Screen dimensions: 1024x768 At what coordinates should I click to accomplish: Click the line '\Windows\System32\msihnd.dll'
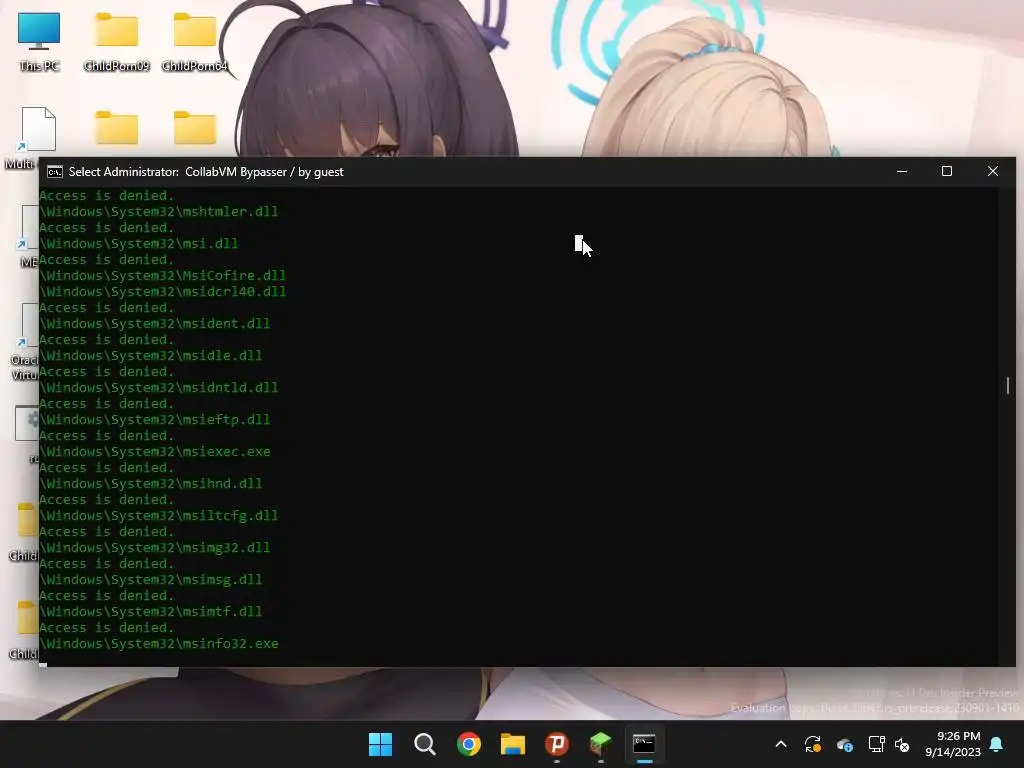pyautogui.click(x=151, y=483)
